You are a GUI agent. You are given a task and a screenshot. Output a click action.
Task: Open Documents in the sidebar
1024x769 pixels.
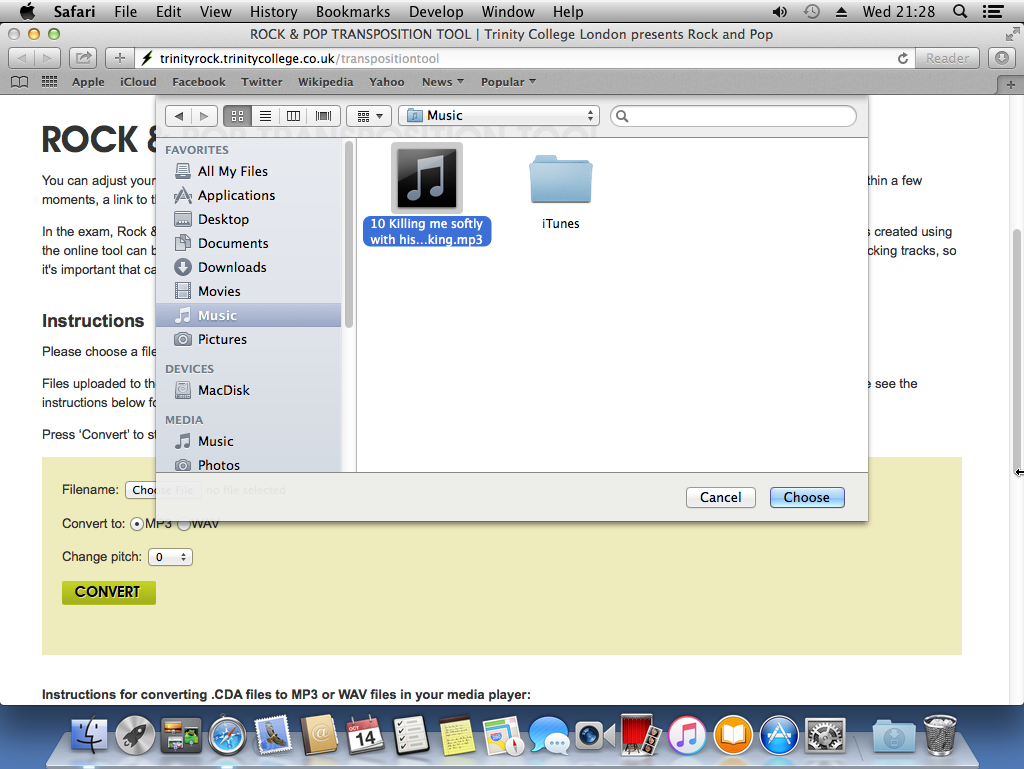(248, 243)
